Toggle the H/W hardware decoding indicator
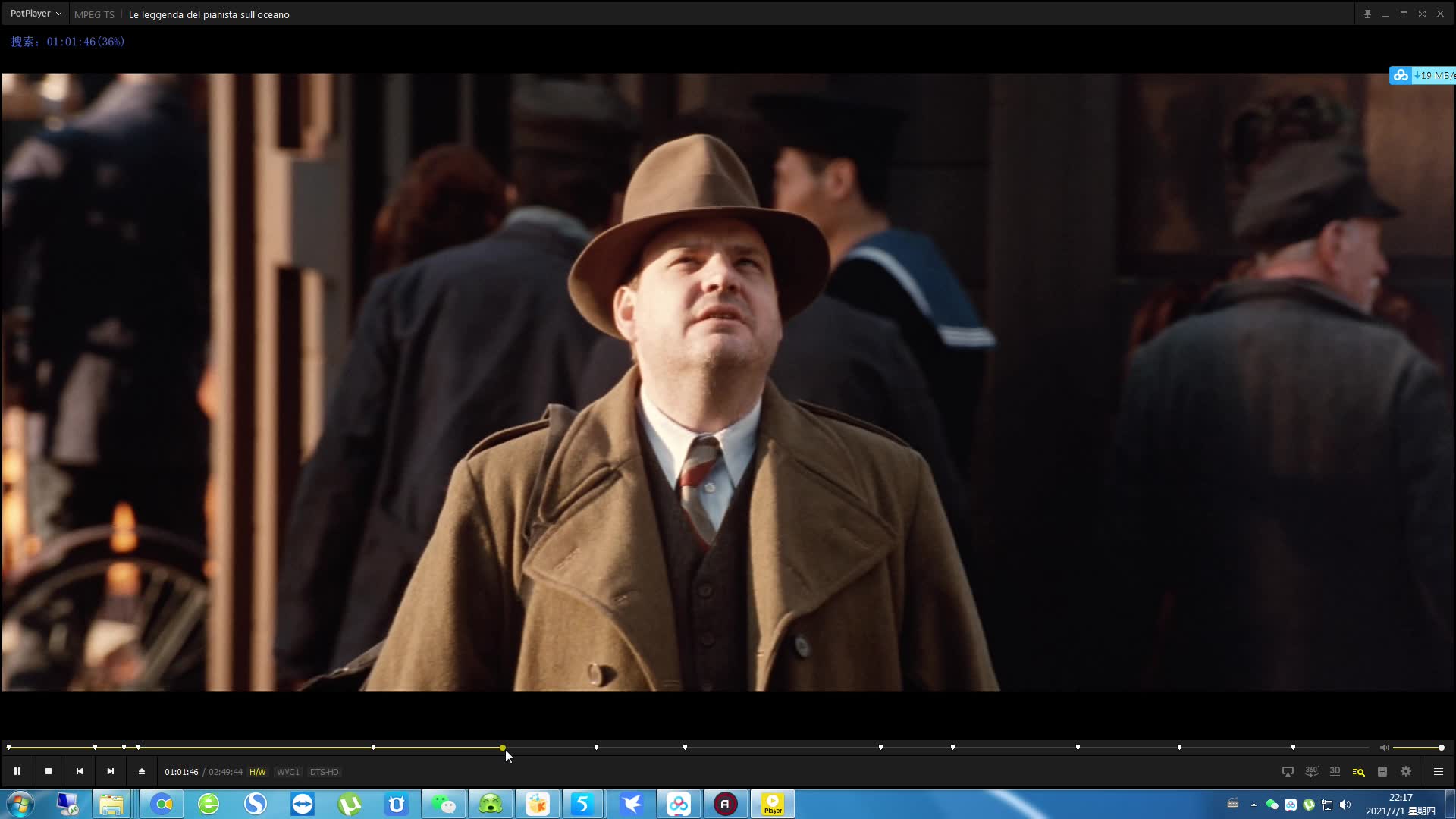This screenshot has width=1456, height=819. tap(258, 772)
